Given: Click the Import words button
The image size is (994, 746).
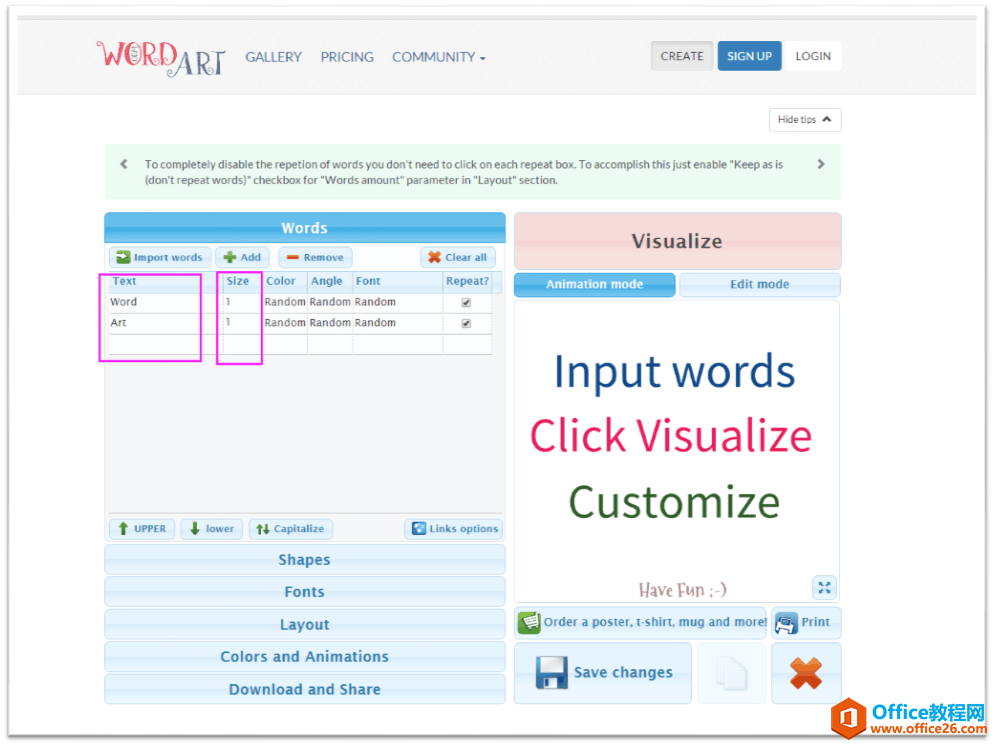Looking at the screenshot, I should [x=160, y=257].
